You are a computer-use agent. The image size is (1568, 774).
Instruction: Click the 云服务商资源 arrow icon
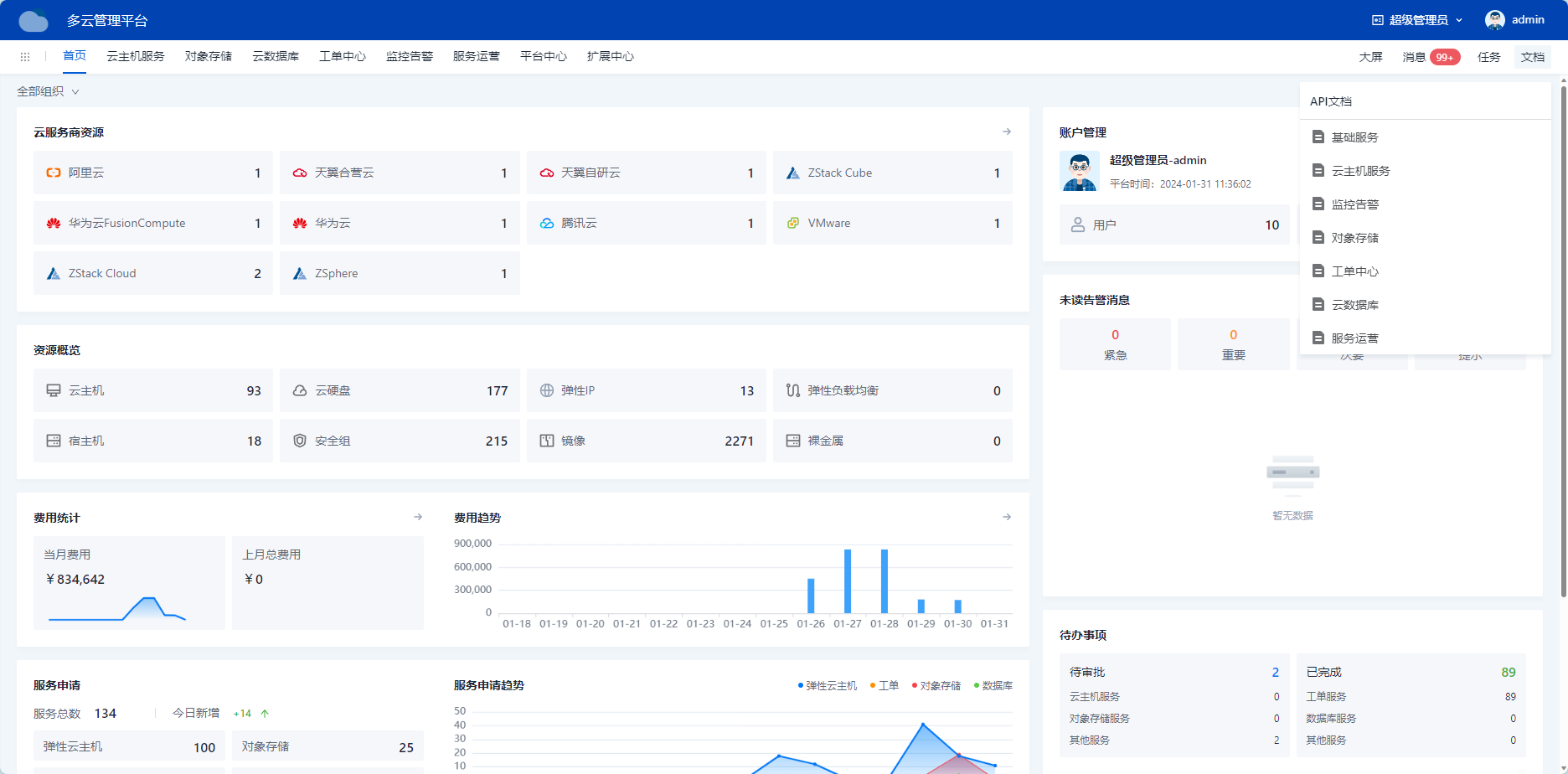coord(1007,132)
